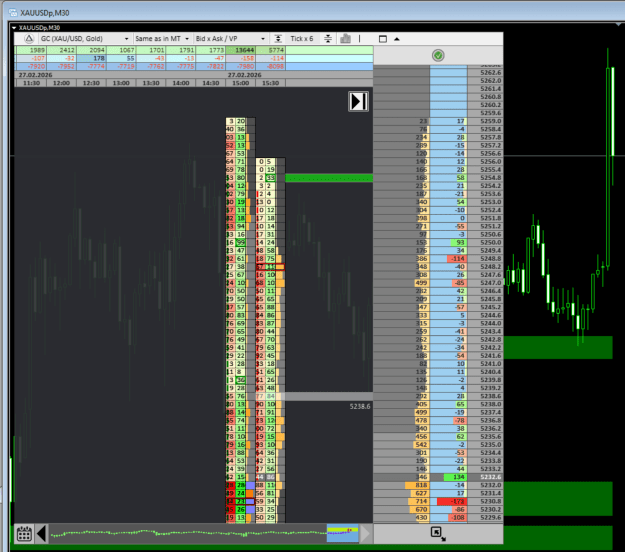Image resolution: width=625 pixels, height=552 pixels.
Task: Click the 'Tick x 6' label
Action: coord(302,39)
